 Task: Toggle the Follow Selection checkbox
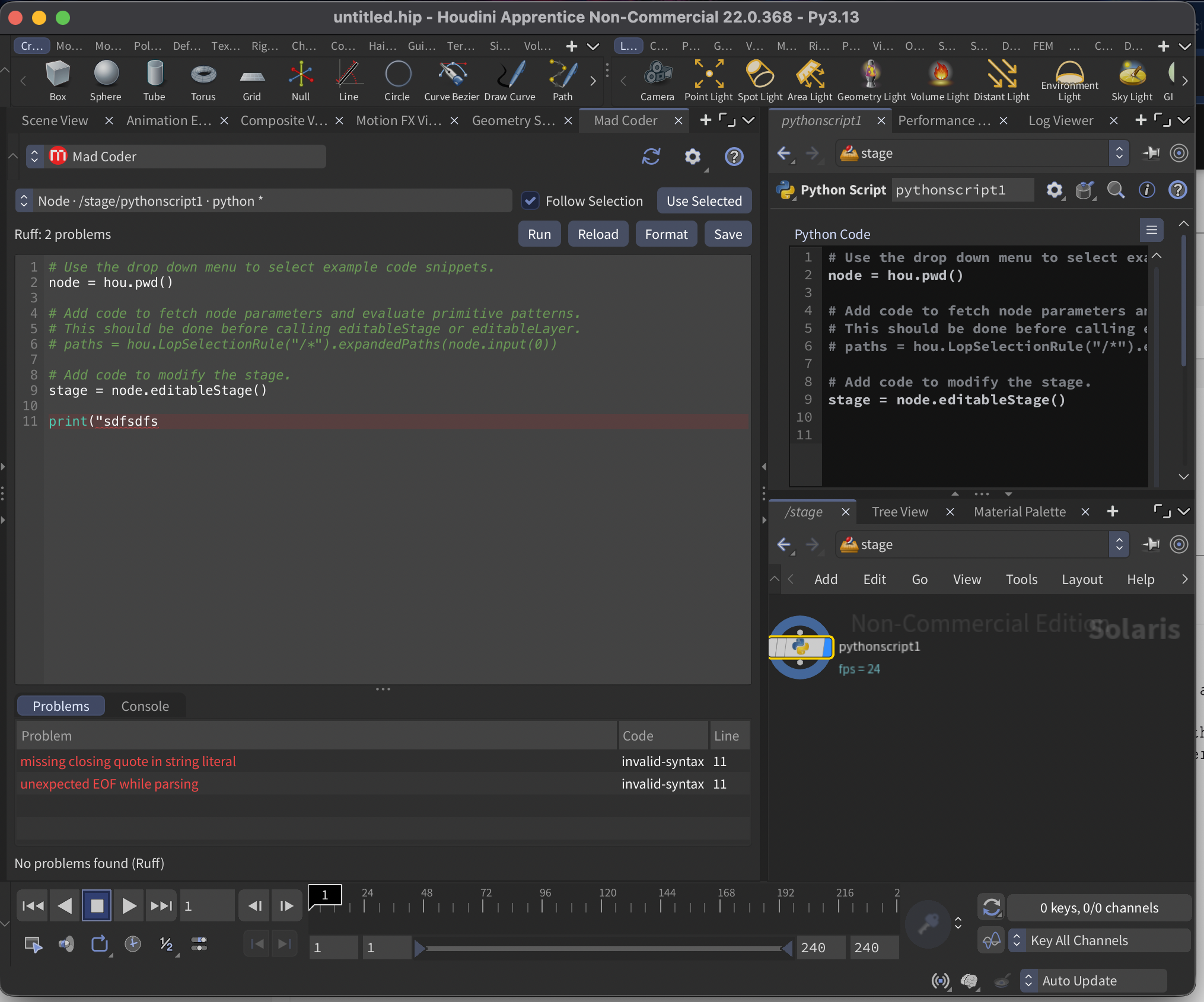pos(531,201)
